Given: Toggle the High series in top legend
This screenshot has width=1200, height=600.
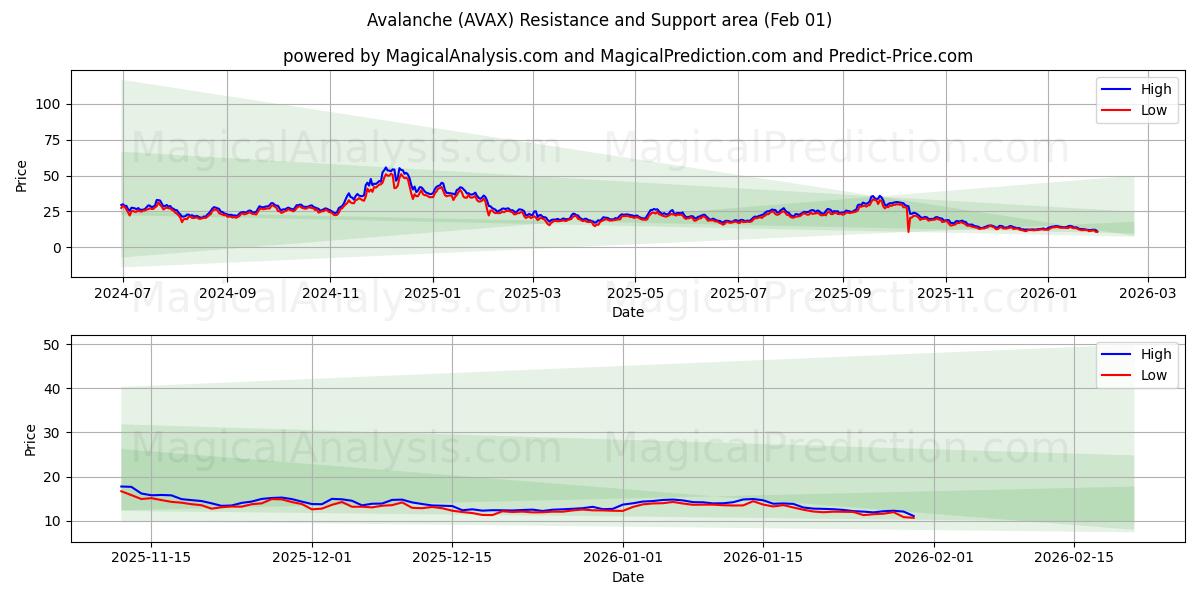Looking at the screenshot, I should point(1150,88).
